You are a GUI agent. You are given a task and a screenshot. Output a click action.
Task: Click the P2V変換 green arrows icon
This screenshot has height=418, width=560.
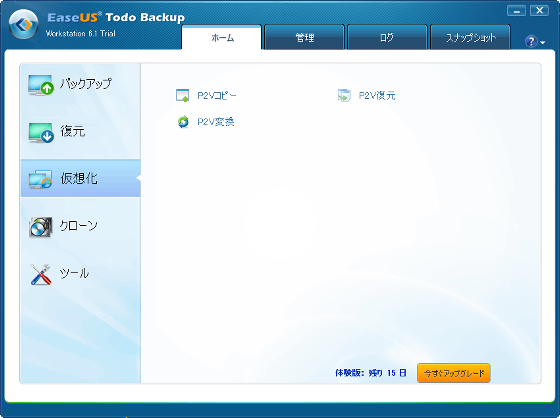pos(183,122)
